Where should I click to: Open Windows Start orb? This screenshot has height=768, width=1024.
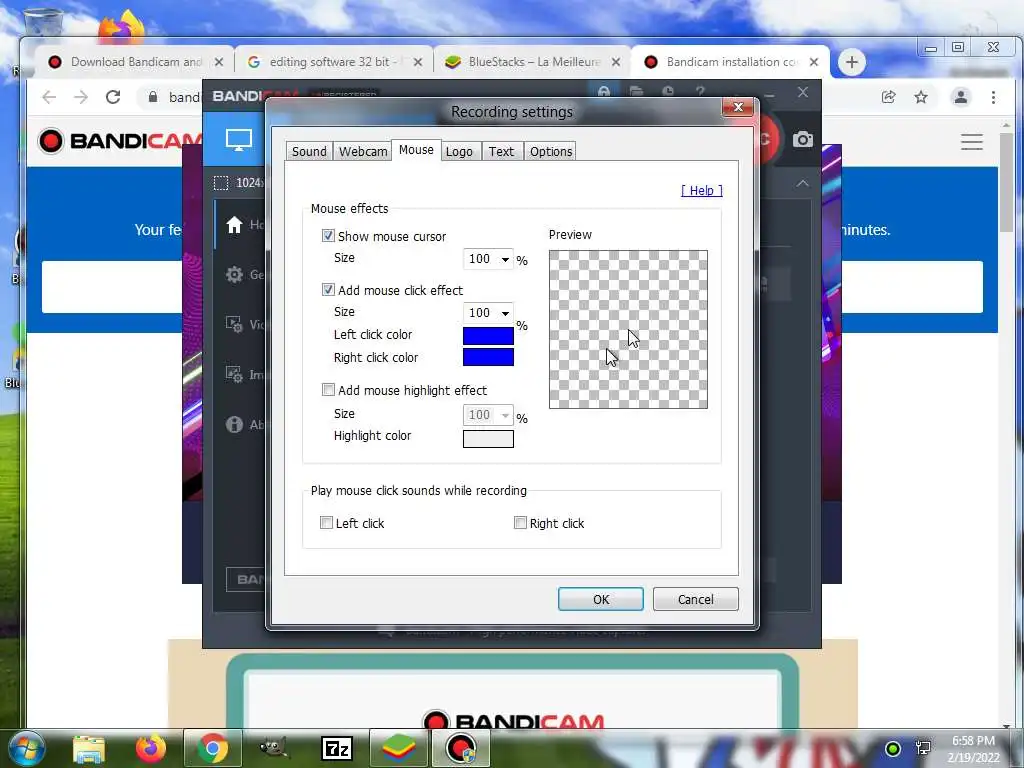pos(26,748)
